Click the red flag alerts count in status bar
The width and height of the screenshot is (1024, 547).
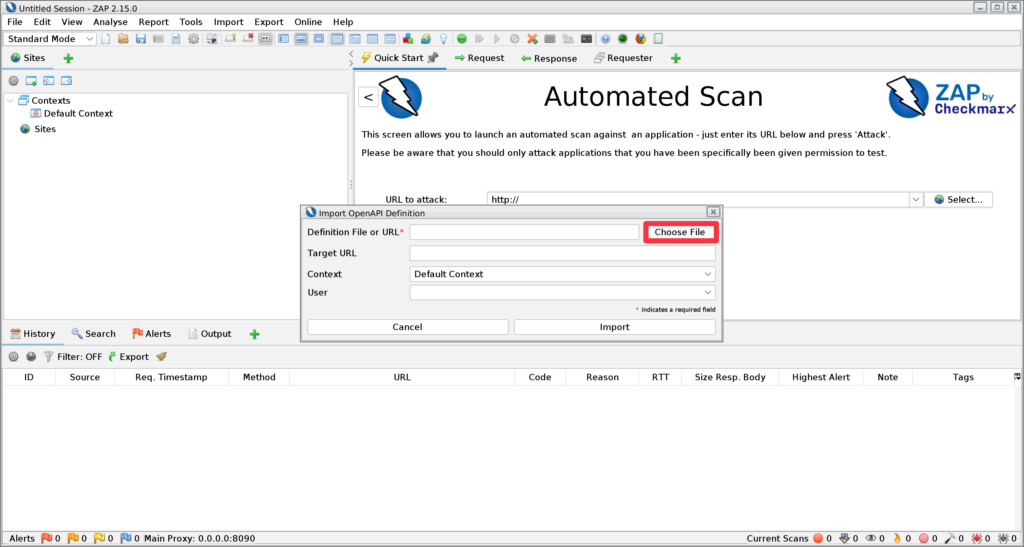pyautogui.click(x=50, y=539)
